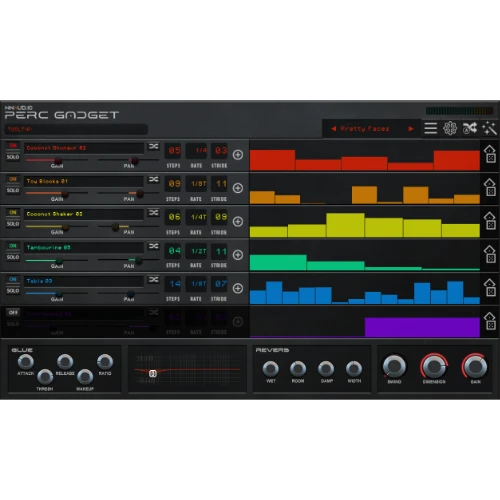Solo the Toy Blocks 01 track
This screenshot has height=500, width=500.
coord(13,190)
